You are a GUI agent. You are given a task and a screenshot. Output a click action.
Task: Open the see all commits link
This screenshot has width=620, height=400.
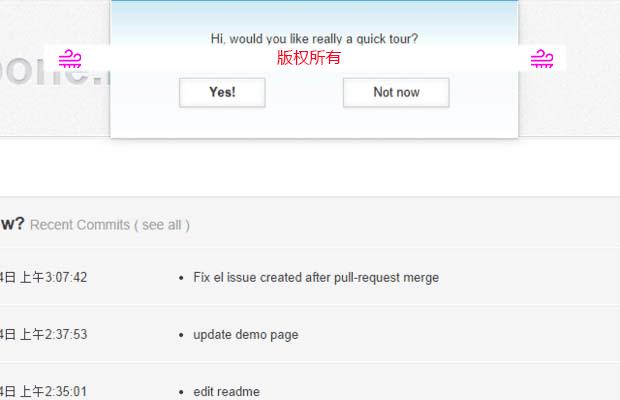click(x=161, y=225)
